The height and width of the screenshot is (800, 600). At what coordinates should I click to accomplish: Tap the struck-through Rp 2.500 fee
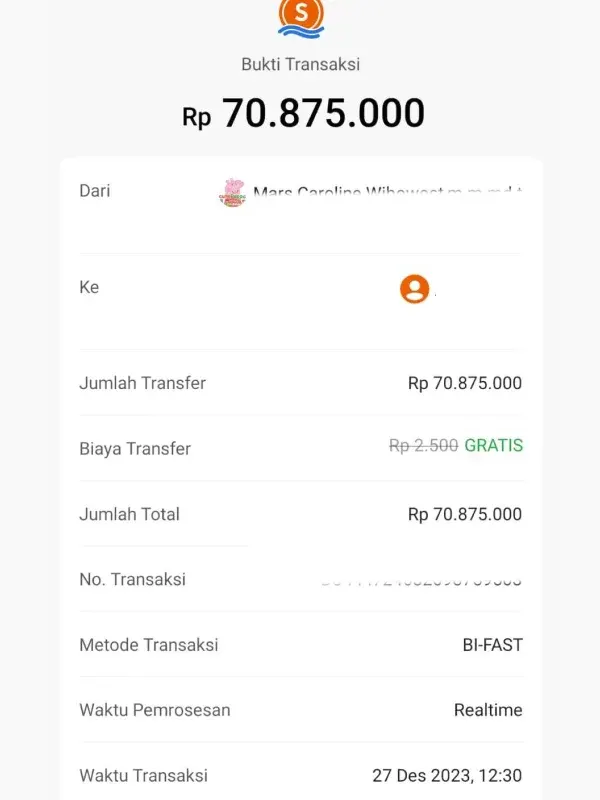coord(423,445)
